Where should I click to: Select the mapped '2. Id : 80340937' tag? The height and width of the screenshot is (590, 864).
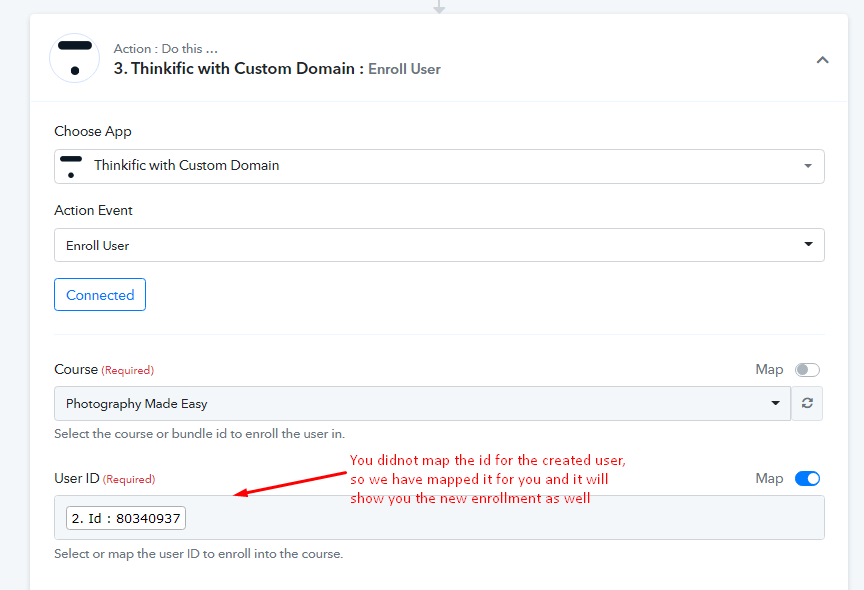point(126,518)
